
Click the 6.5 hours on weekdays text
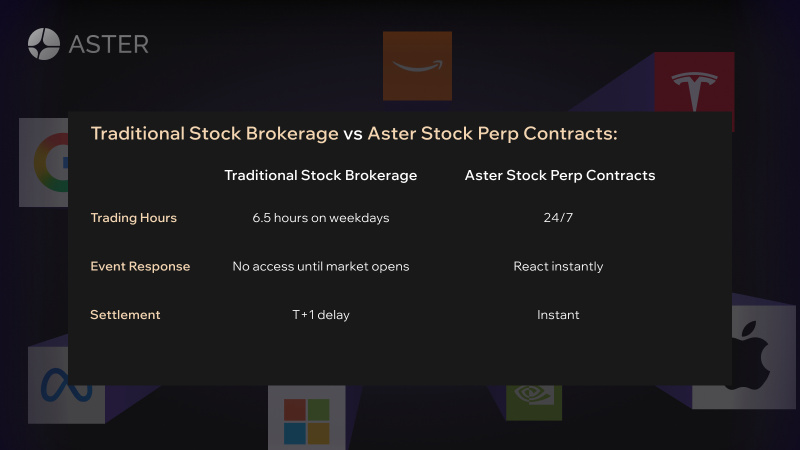(320, 218)
